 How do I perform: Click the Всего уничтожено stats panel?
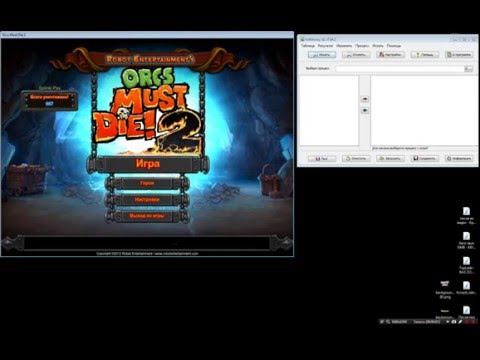[x=50, y=100]
